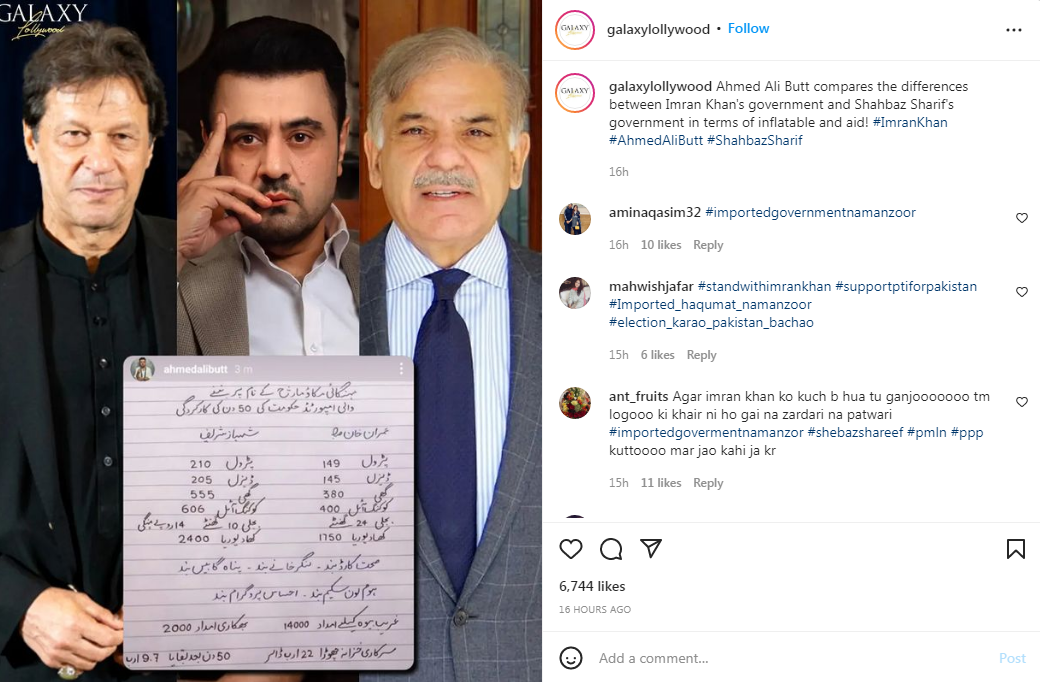Click the Post comment button
This screenshot has height=682, width=1040.
tap(1011, 658)
